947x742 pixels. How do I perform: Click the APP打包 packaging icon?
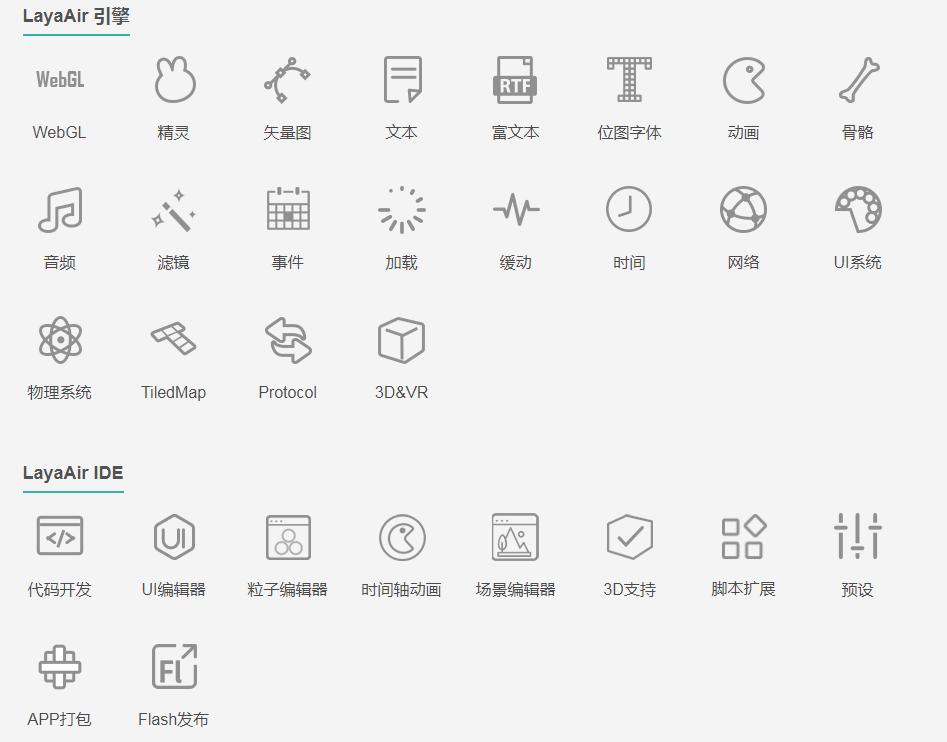pos(60,667)
